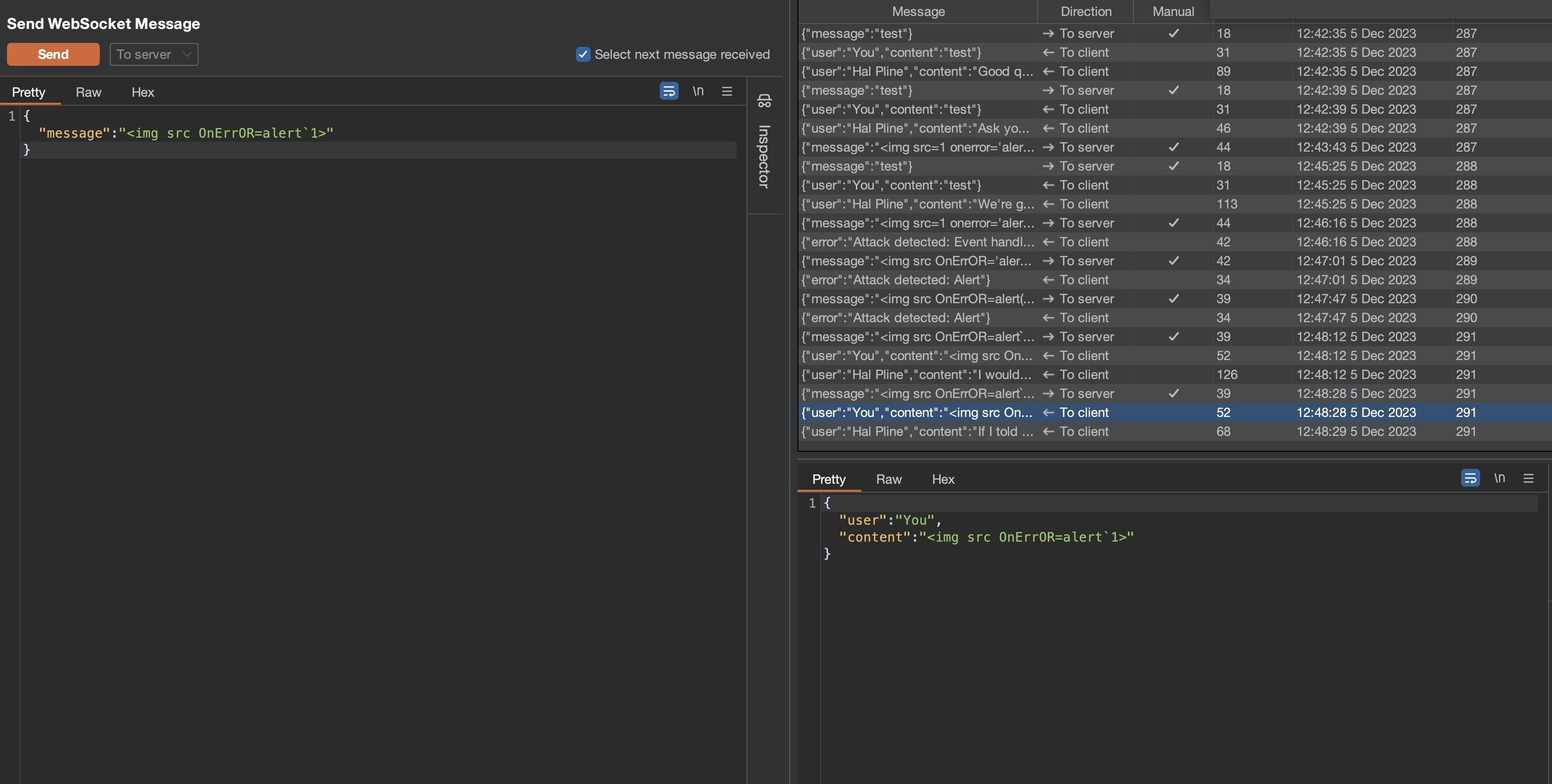Open the Inspector side panel
Viewport: 1552px width, 784px height.
(764, 156)
